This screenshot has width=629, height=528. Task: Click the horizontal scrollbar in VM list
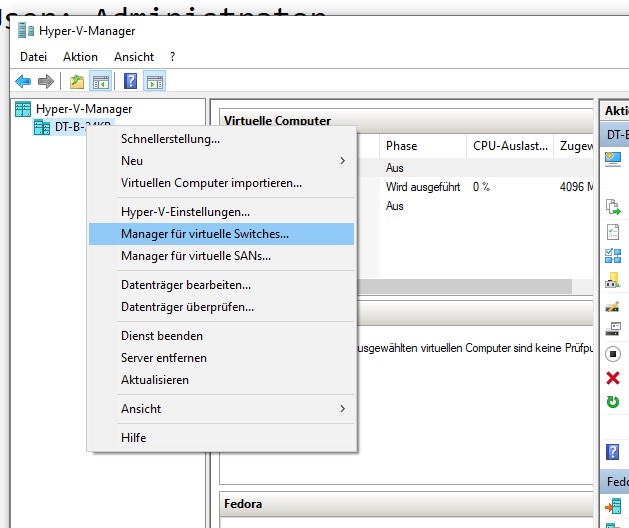[x=470, y=286]
